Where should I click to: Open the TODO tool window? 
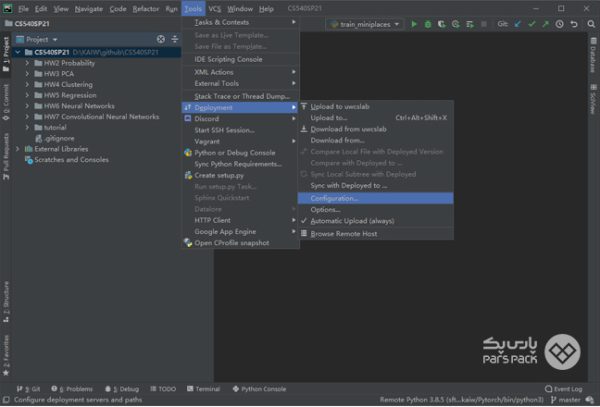[x=163, y=389]
